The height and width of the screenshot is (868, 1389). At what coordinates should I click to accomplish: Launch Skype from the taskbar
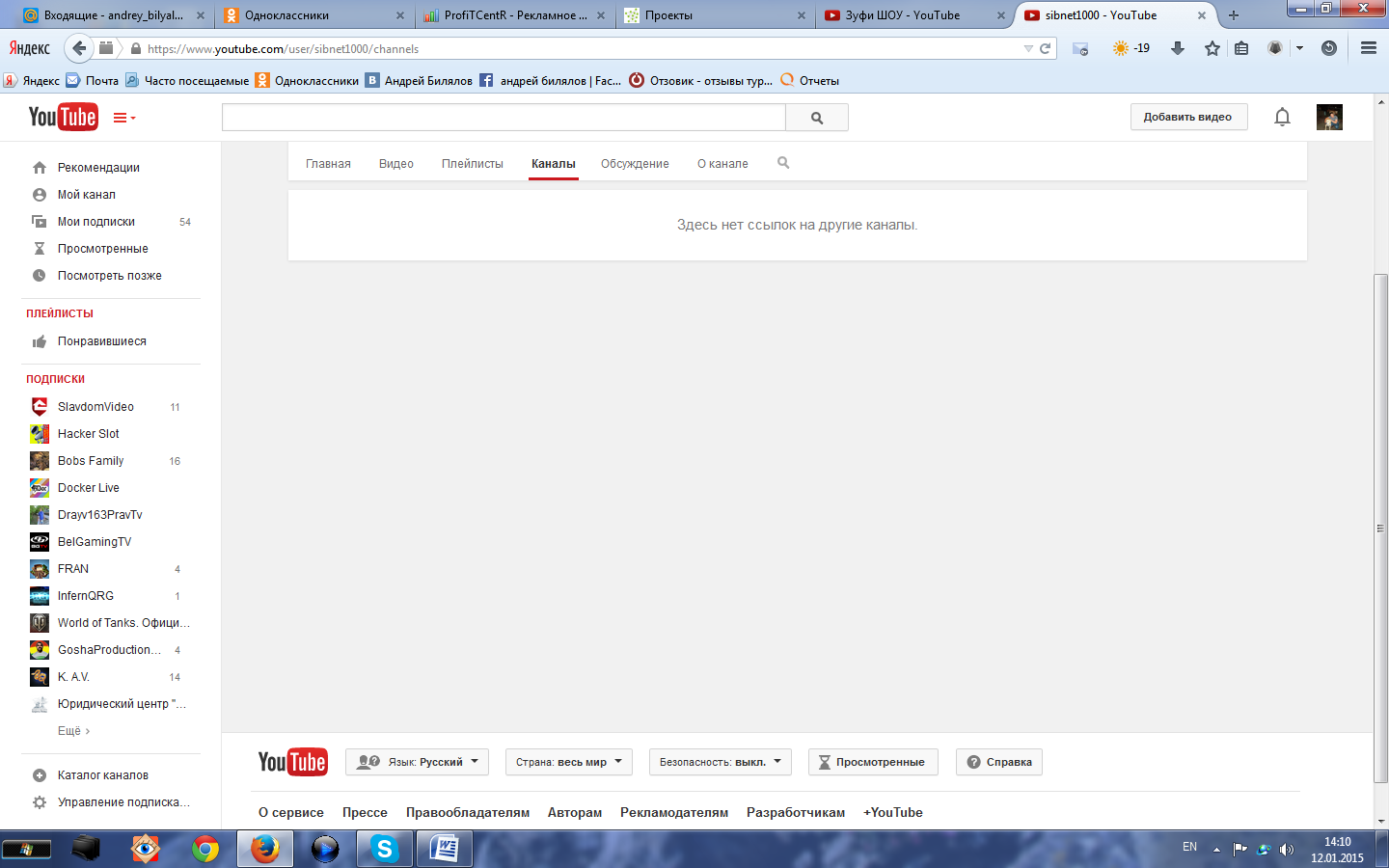[385, 849]
